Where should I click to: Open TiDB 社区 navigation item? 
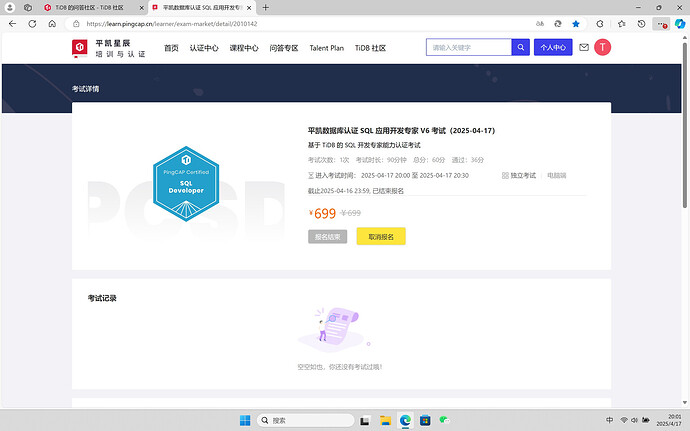point(370,48)
